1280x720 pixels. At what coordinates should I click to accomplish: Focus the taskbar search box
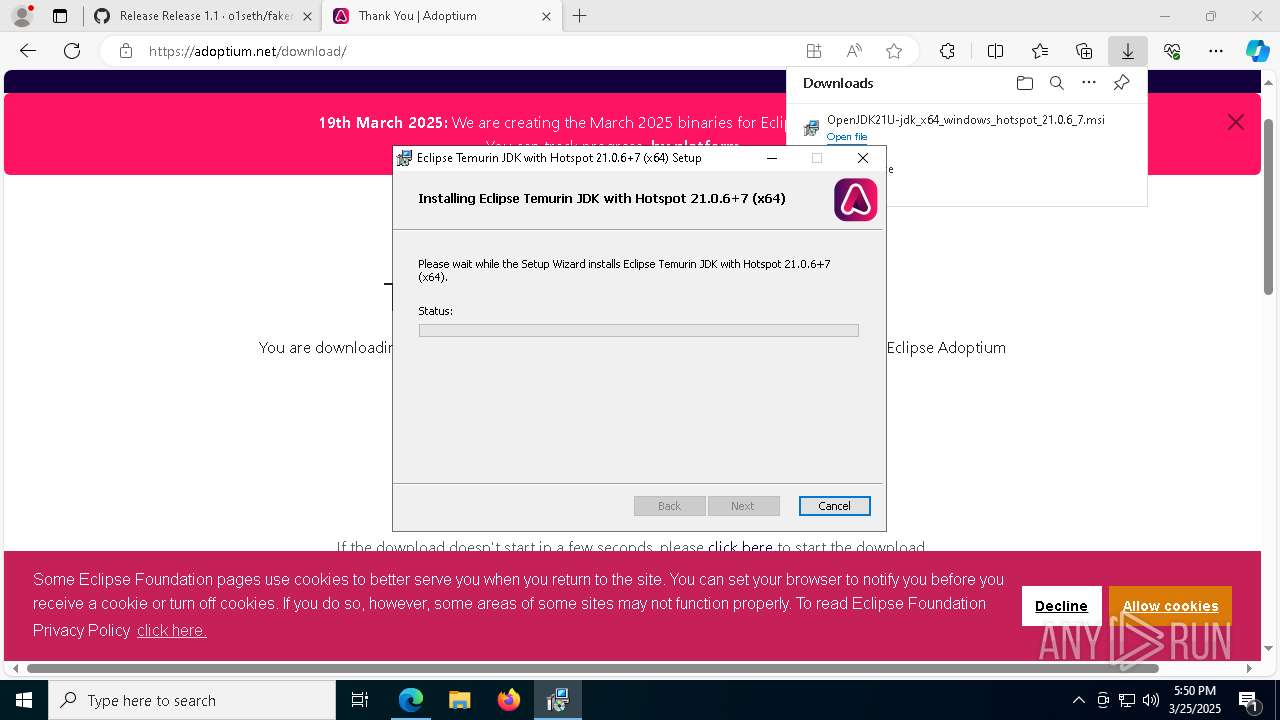[x=192, y=700]
